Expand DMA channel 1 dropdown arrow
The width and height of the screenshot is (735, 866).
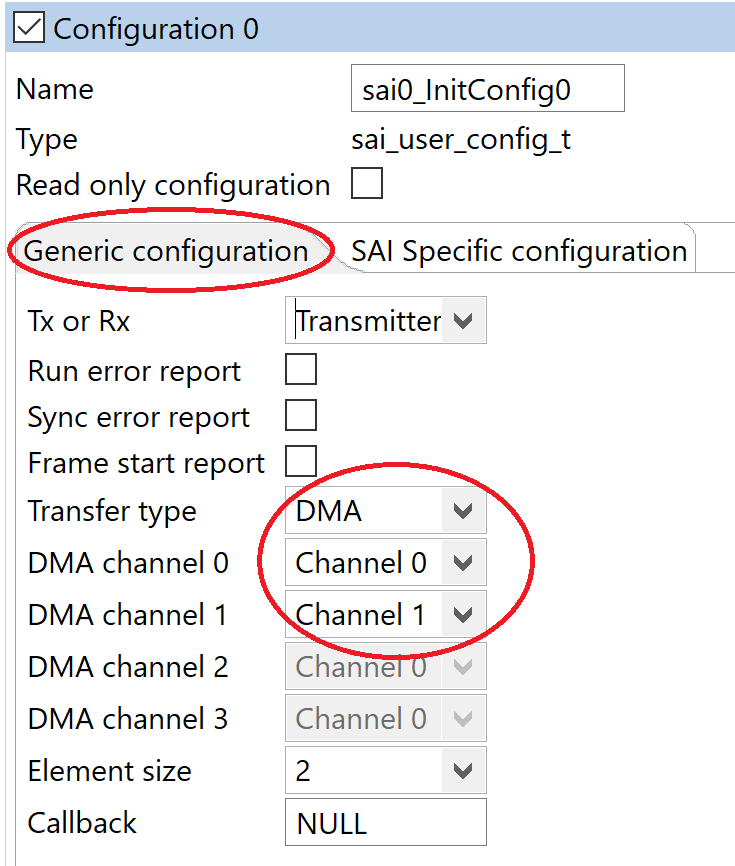(x=463, y=615)
